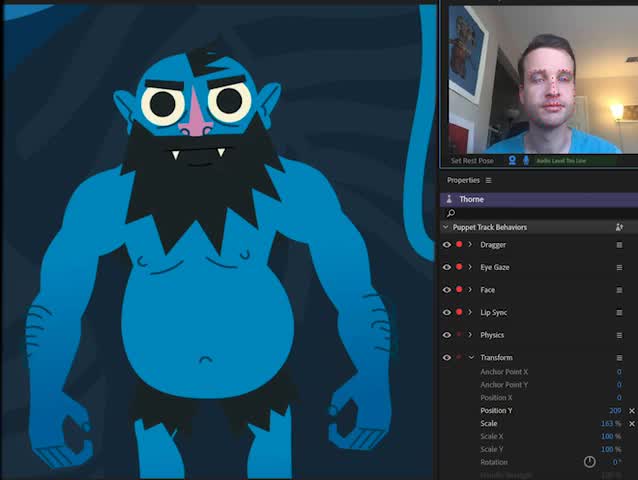Open the Lip Sync behavior options menu
This screenshot has height=480, width=638.
click(619, 313)
